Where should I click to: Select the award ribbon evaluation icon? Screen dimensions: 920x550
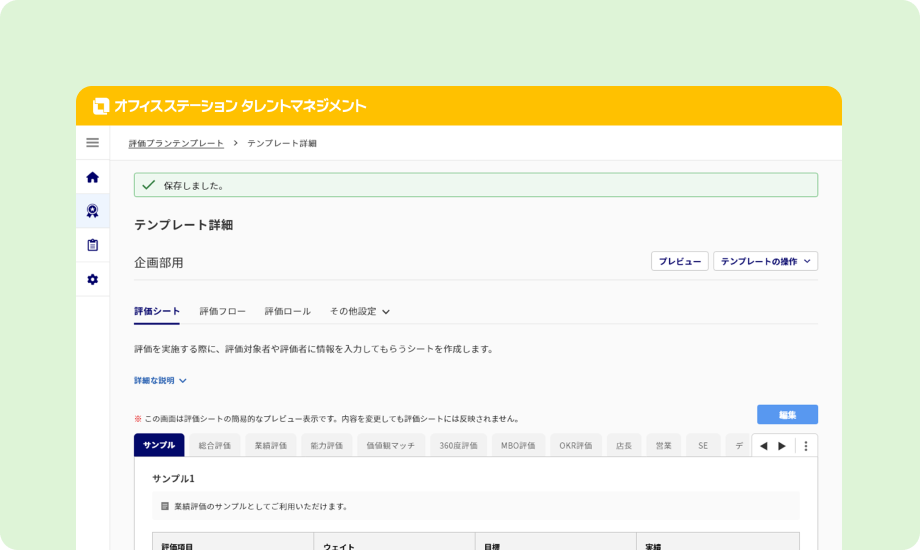[x=92, y=211]
